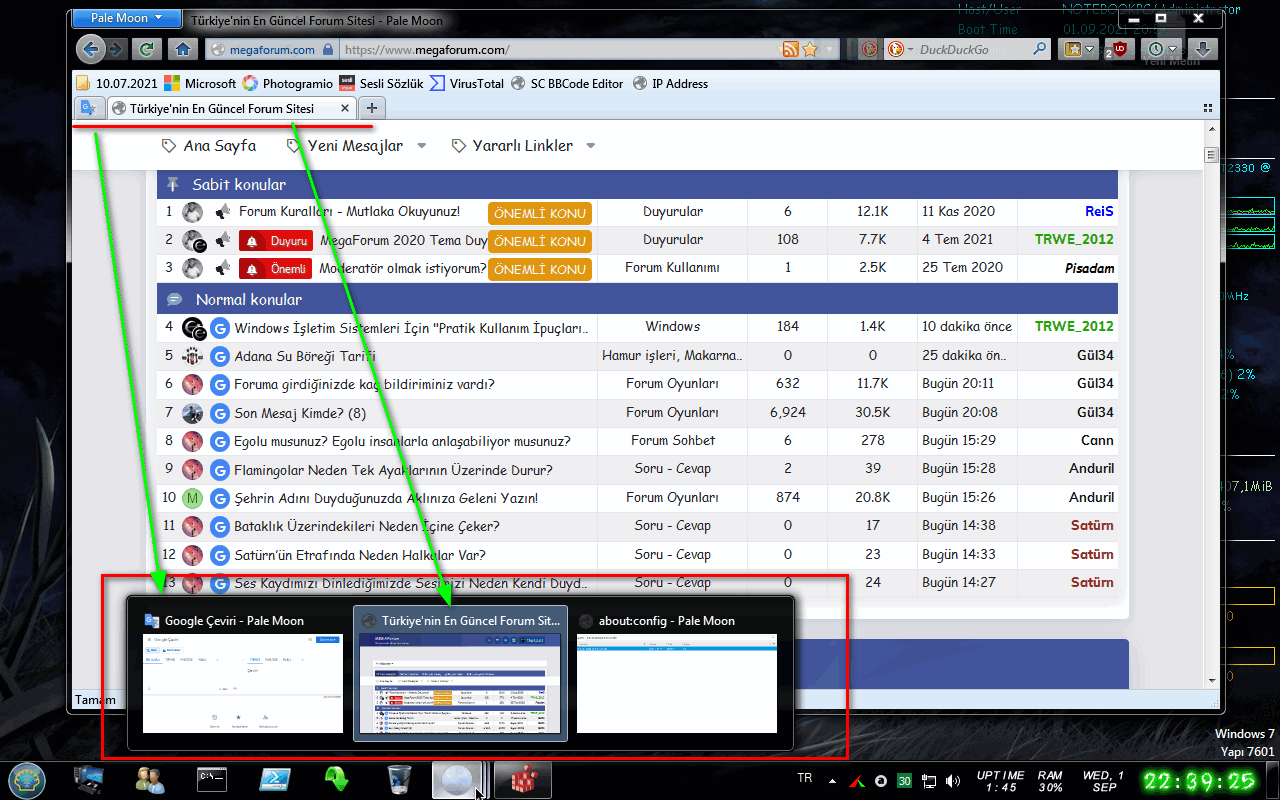
Task: Click the RSS feed icon in the address bar
Action: click(x=789, y=49)
